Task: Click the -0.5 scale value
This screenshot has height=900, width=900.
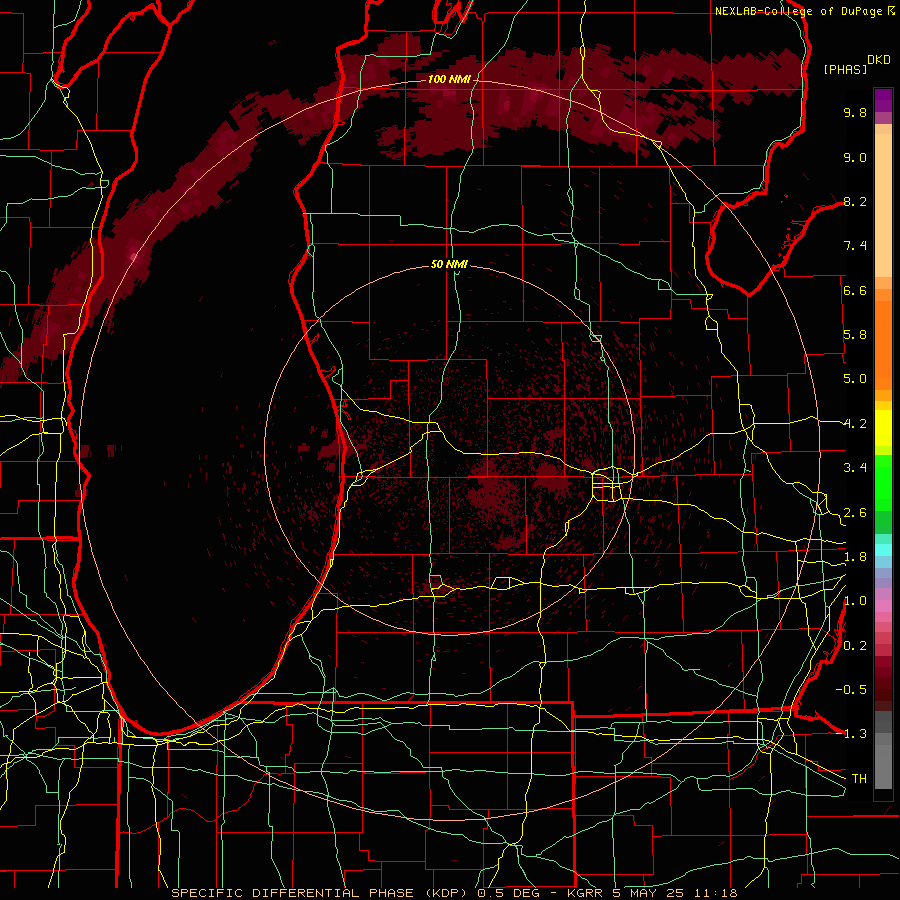Action: [x=851, y=690]
